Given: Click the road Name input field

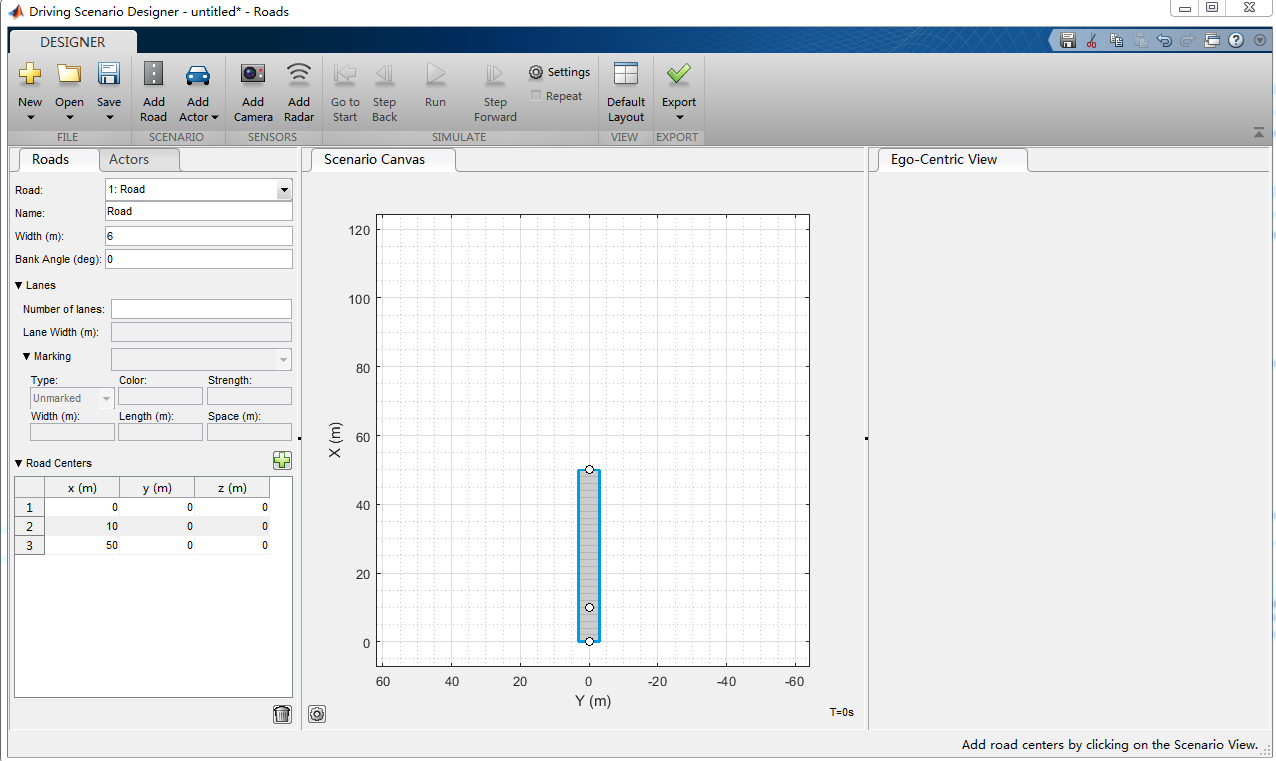Looking at the screenshot, I should (199, 212).
